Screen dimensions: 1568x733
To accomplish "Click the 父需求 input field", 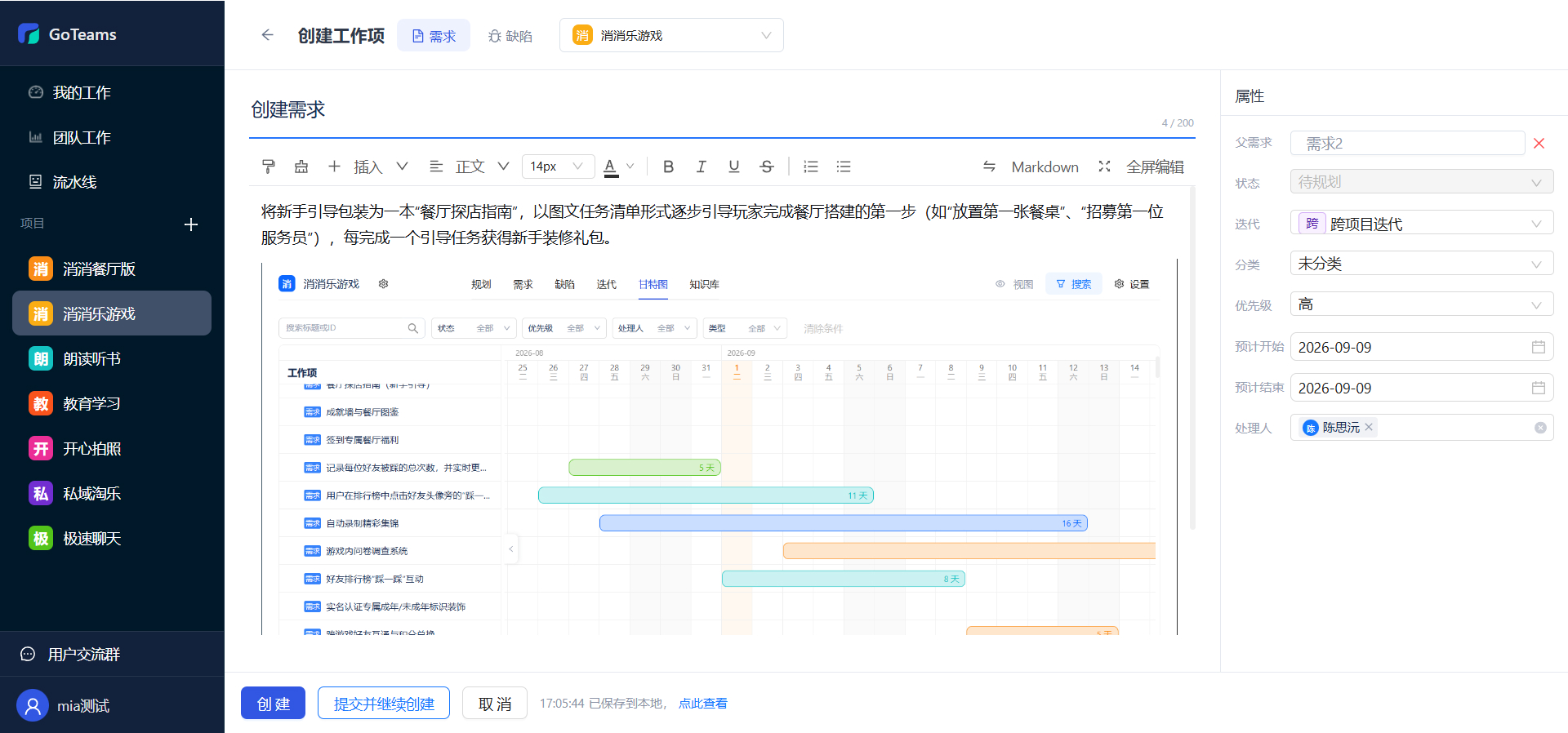I will [x=1408, y=143].
